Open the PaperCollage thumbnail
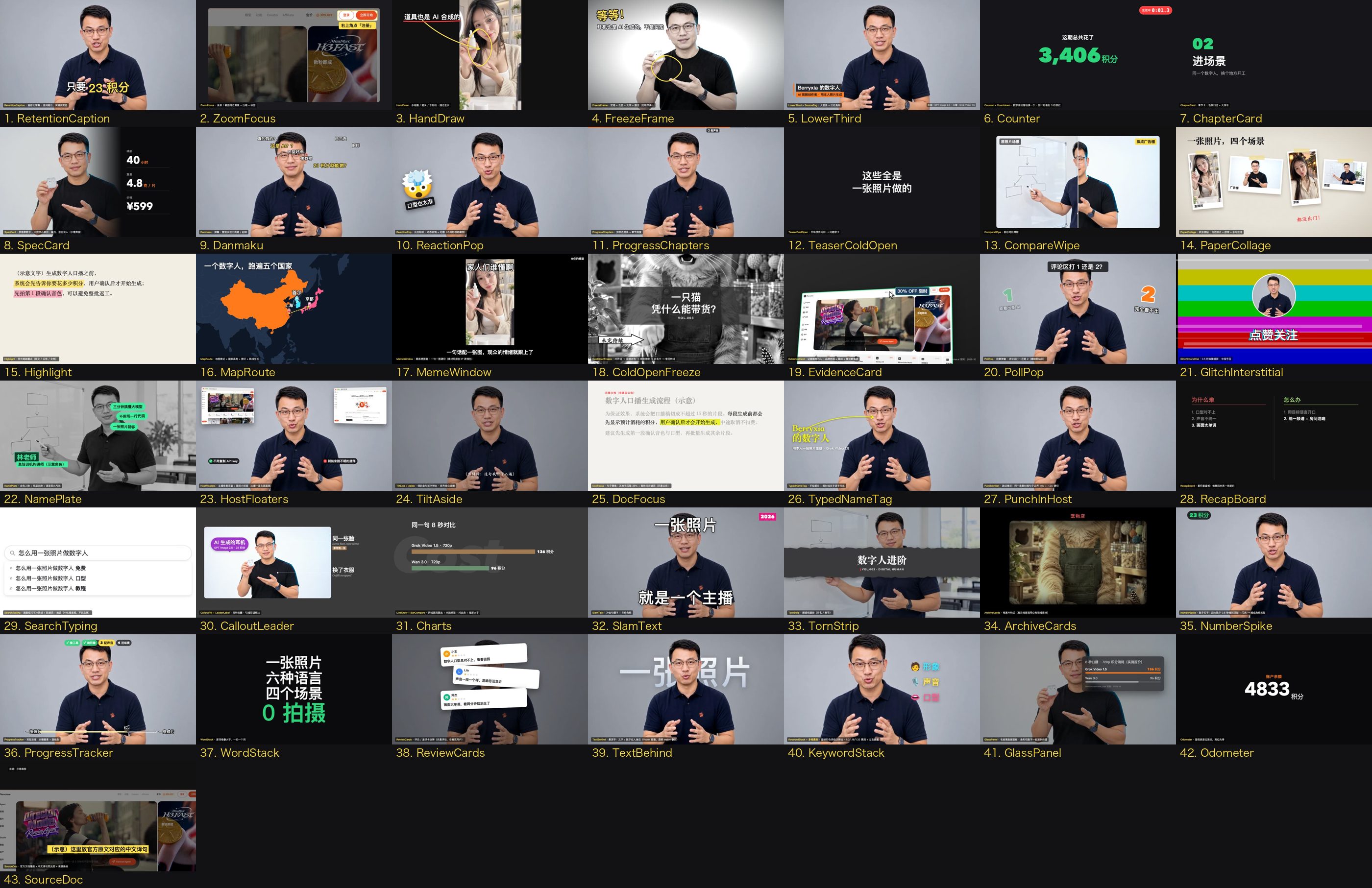1372x888 pixels. [1274, 182]
